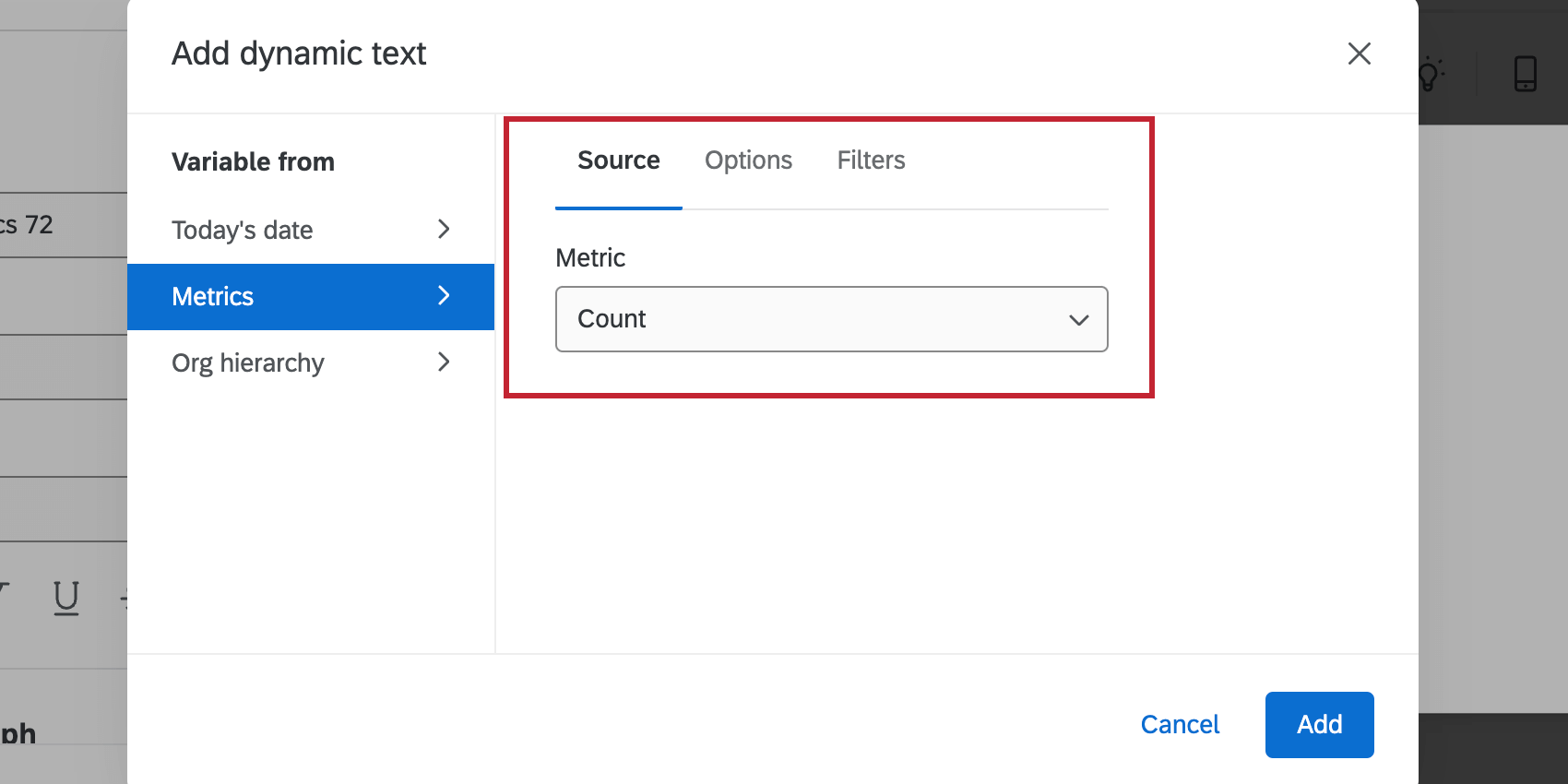Toggle the underline formatting icon
Screen dimensions: 1568x784
click(x=66, y=598)
